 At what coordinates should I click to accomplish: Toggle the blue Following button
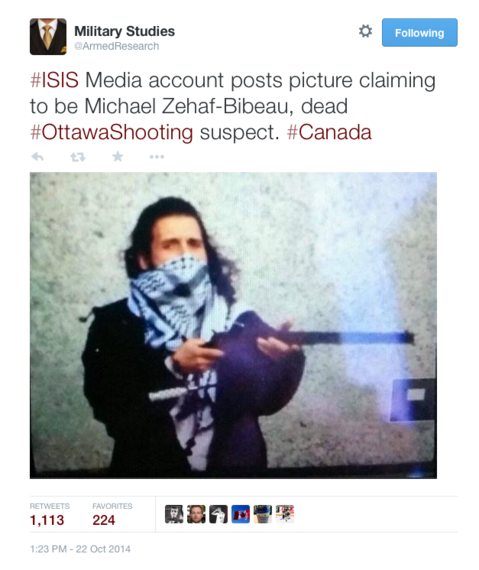[419, 33]
